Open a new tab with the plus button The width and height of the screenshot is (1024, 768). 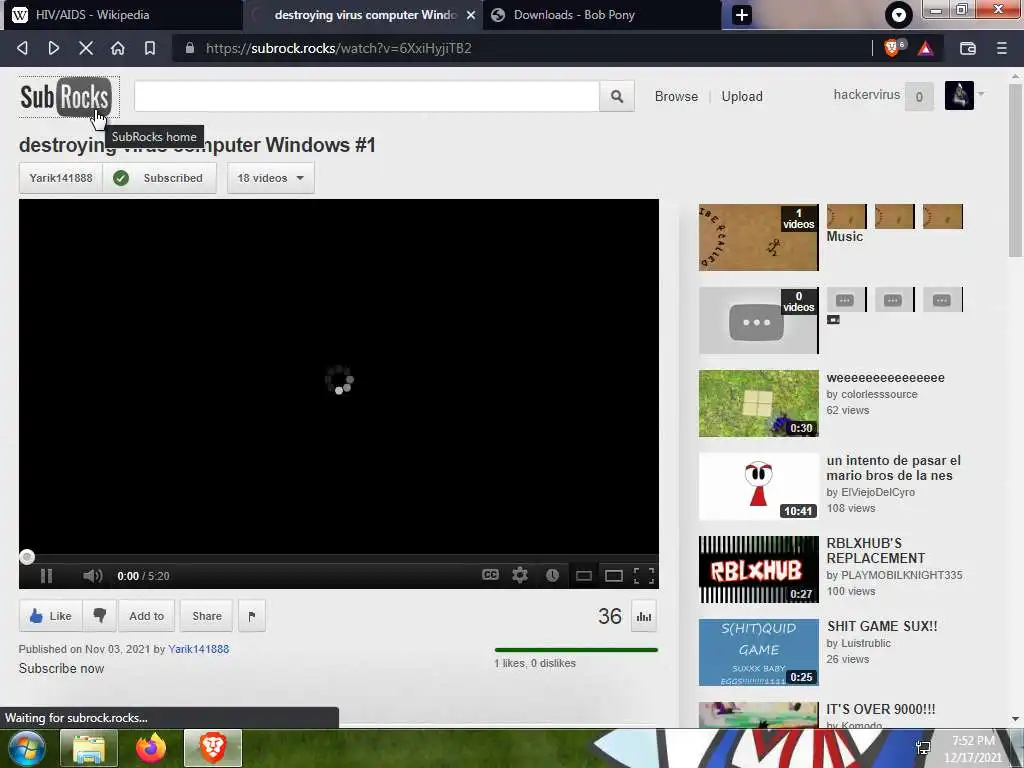click(x=742, y=15)
